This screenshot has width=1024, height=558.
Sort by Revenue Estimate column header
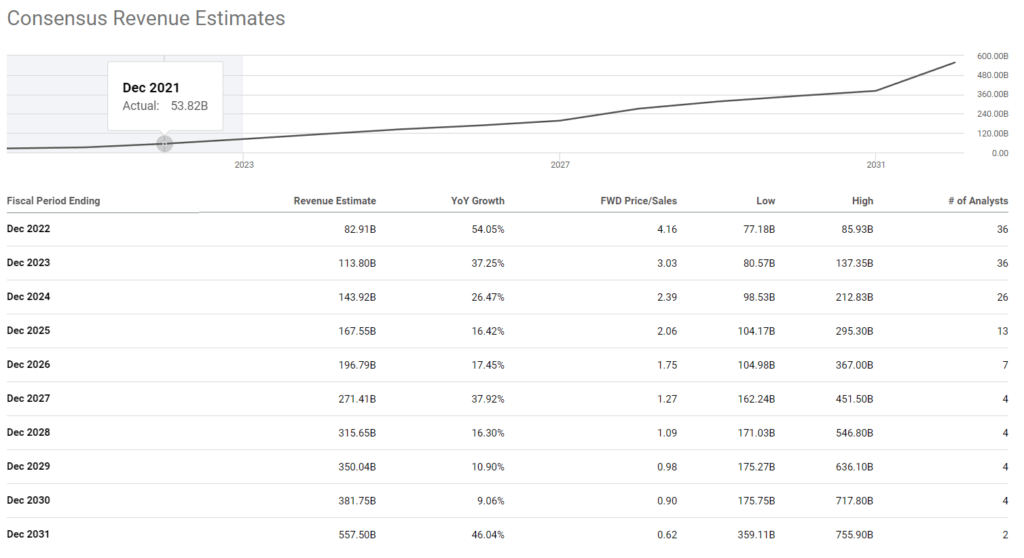pos(334,201)
